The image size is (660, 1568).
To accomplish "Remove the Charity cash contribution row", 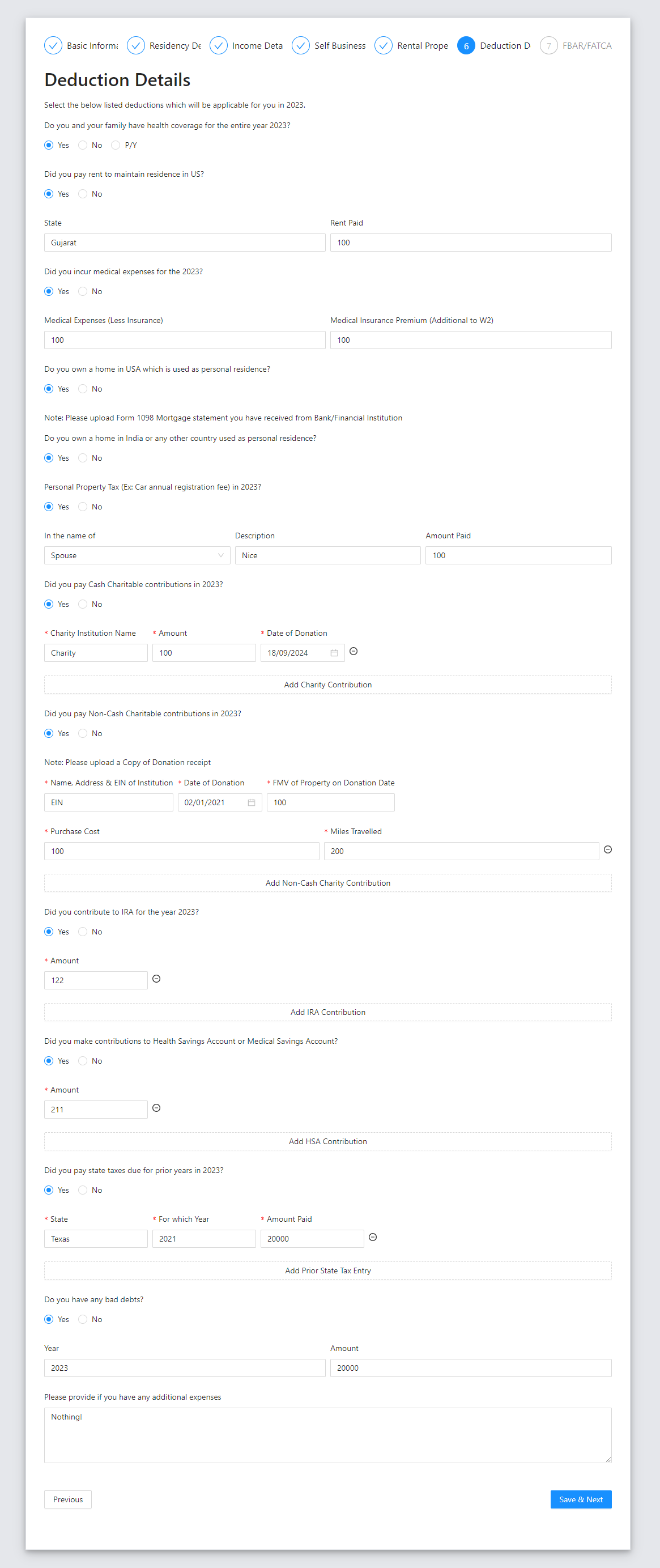I will 354,651.
